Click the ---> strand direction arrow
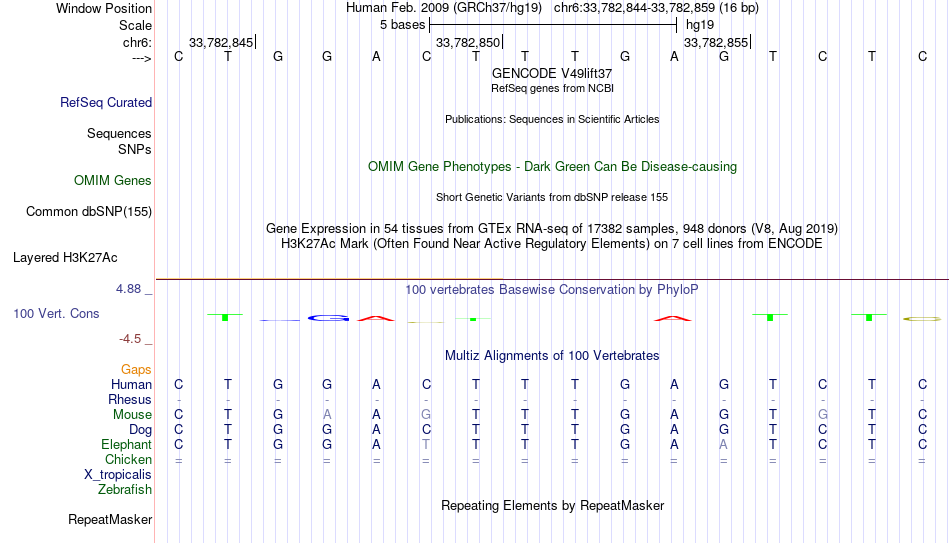 coord(142,58)
